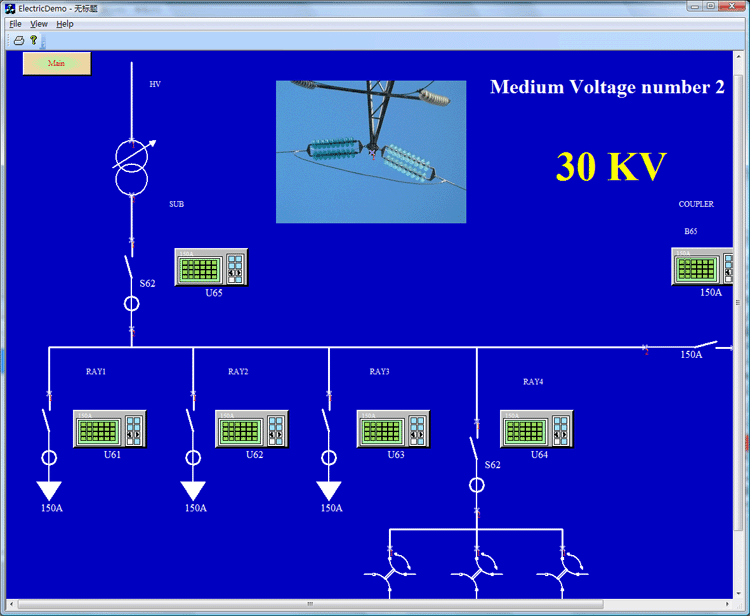
Task: Open the U62 meter panel icon
Action: [252, 429]
